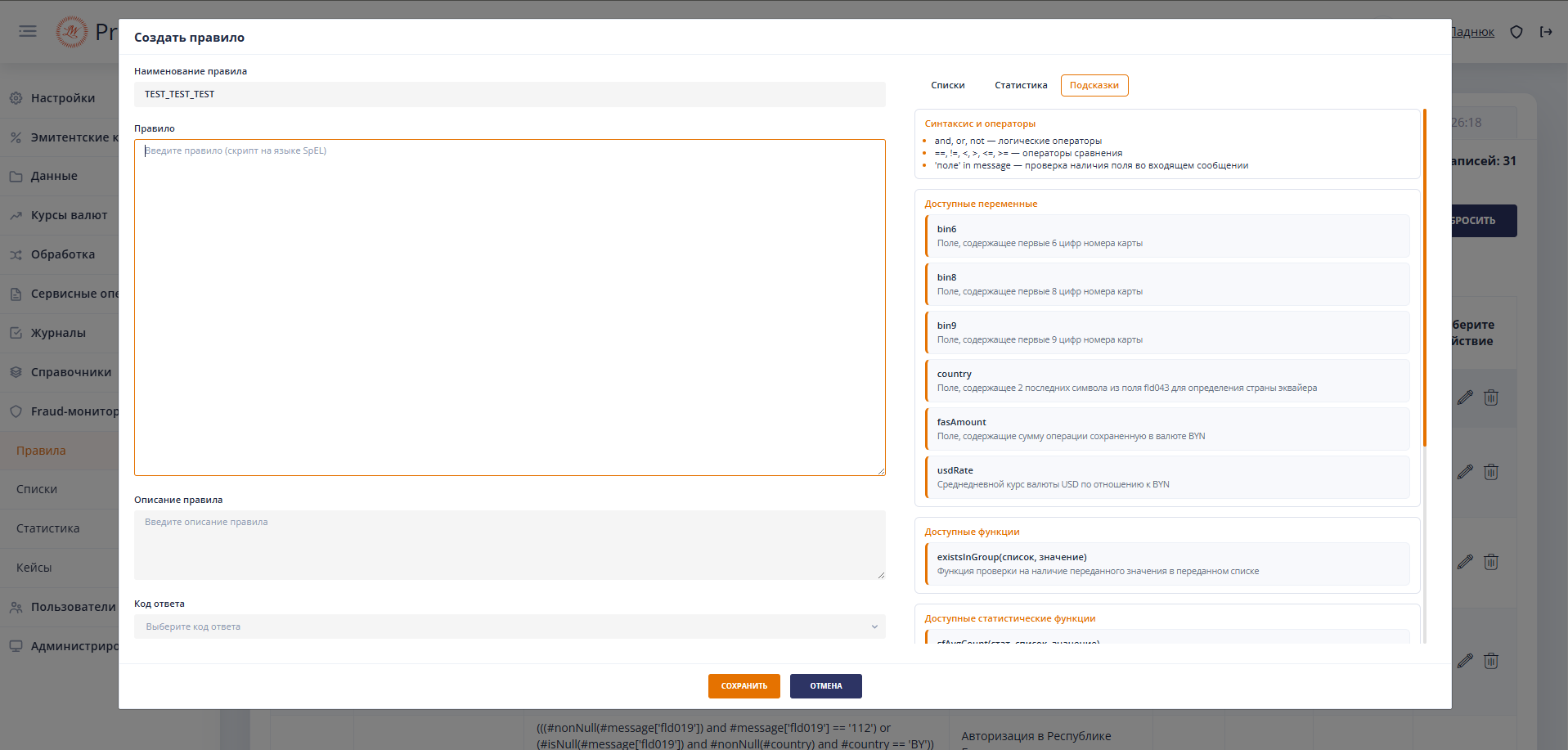
Task: Click the Описание правила text area
Action: pyautogui.click(x=509, y=544)
